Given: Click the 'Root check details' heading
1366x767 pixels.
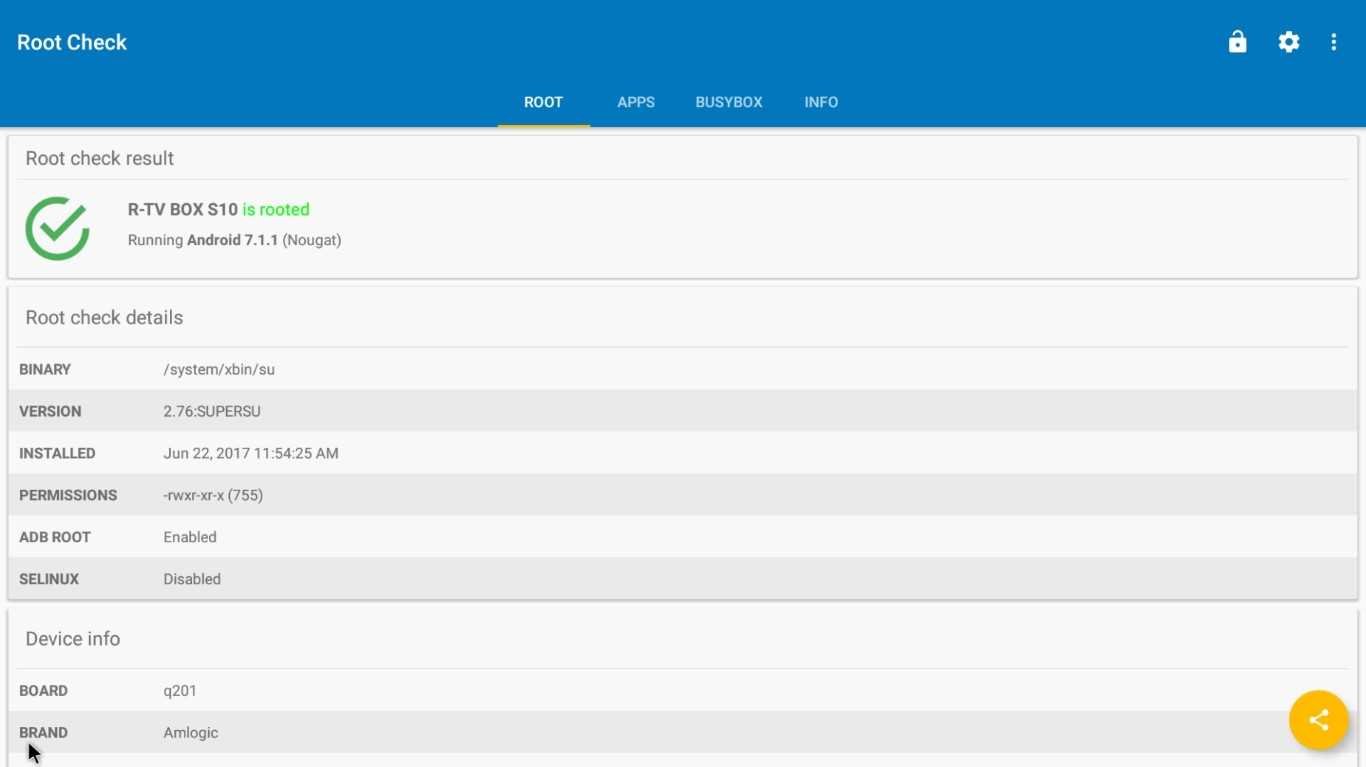Looking at the screenshot, I should [x=104, y=317].
